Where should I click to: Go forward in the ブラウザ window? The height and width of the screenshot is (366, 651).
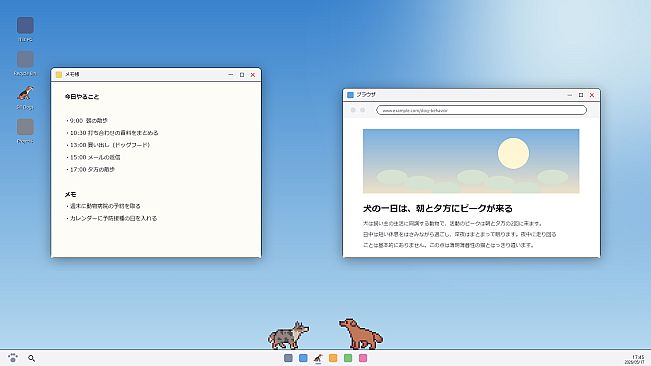coord(363,110)
